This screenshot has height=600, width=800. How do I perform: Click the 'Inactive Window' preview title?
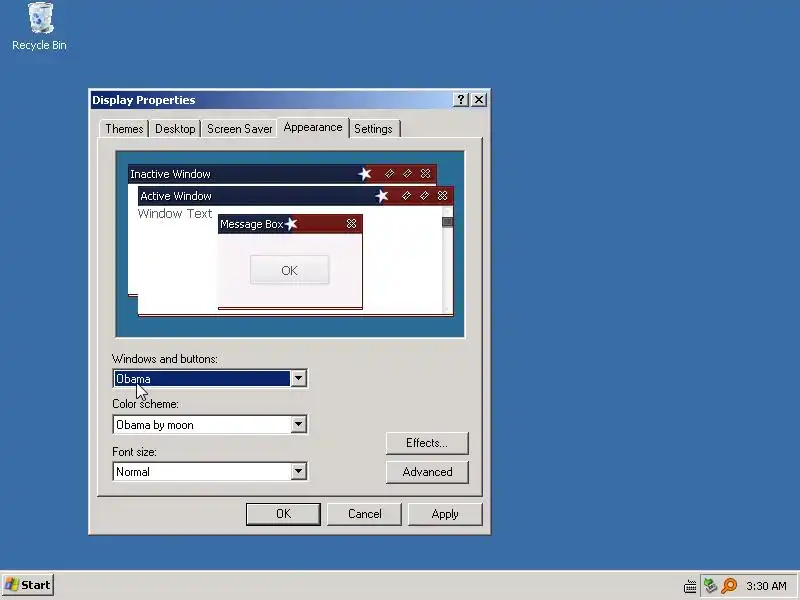coord(170,174)
